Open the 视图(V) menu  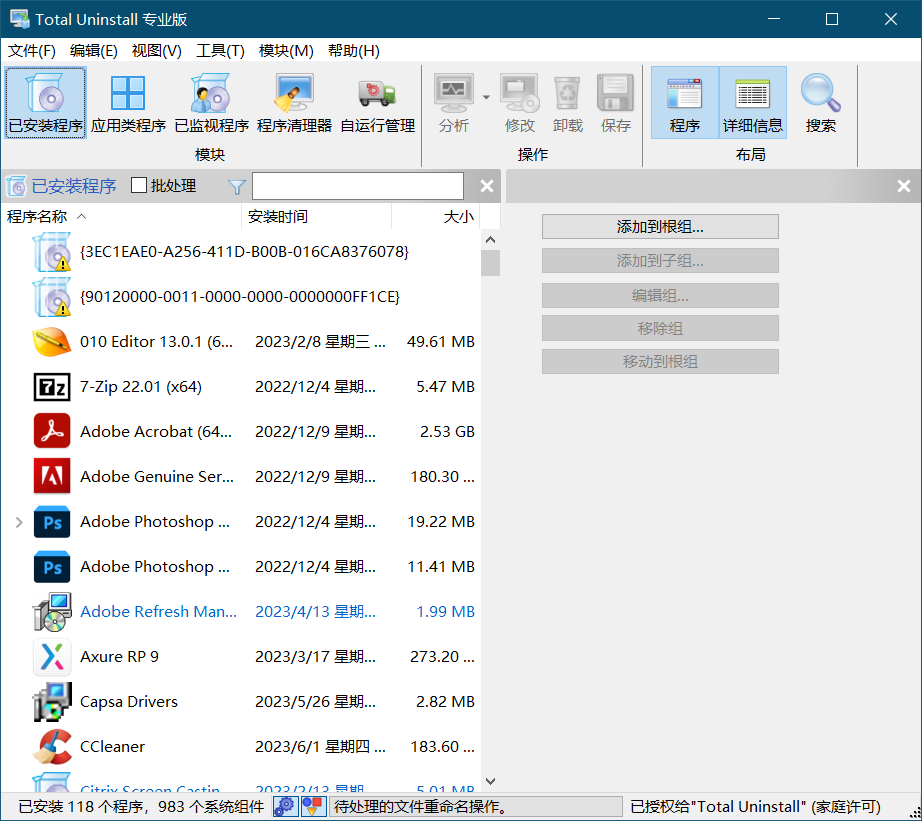click(156, 51)
